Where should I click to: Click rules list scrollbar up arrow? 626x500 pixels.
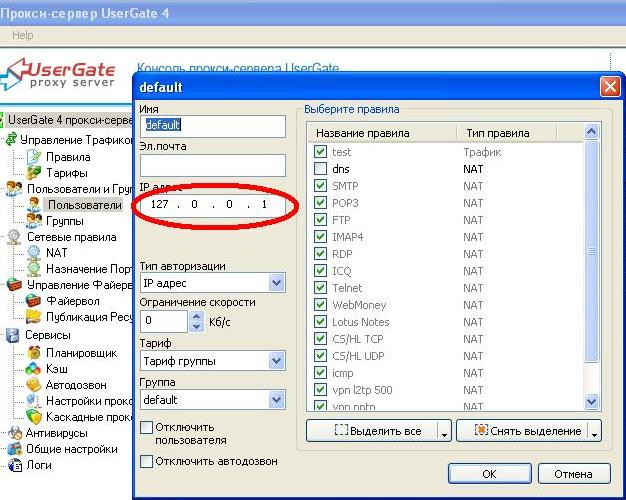pyautogui.click(x=592, y=131)
